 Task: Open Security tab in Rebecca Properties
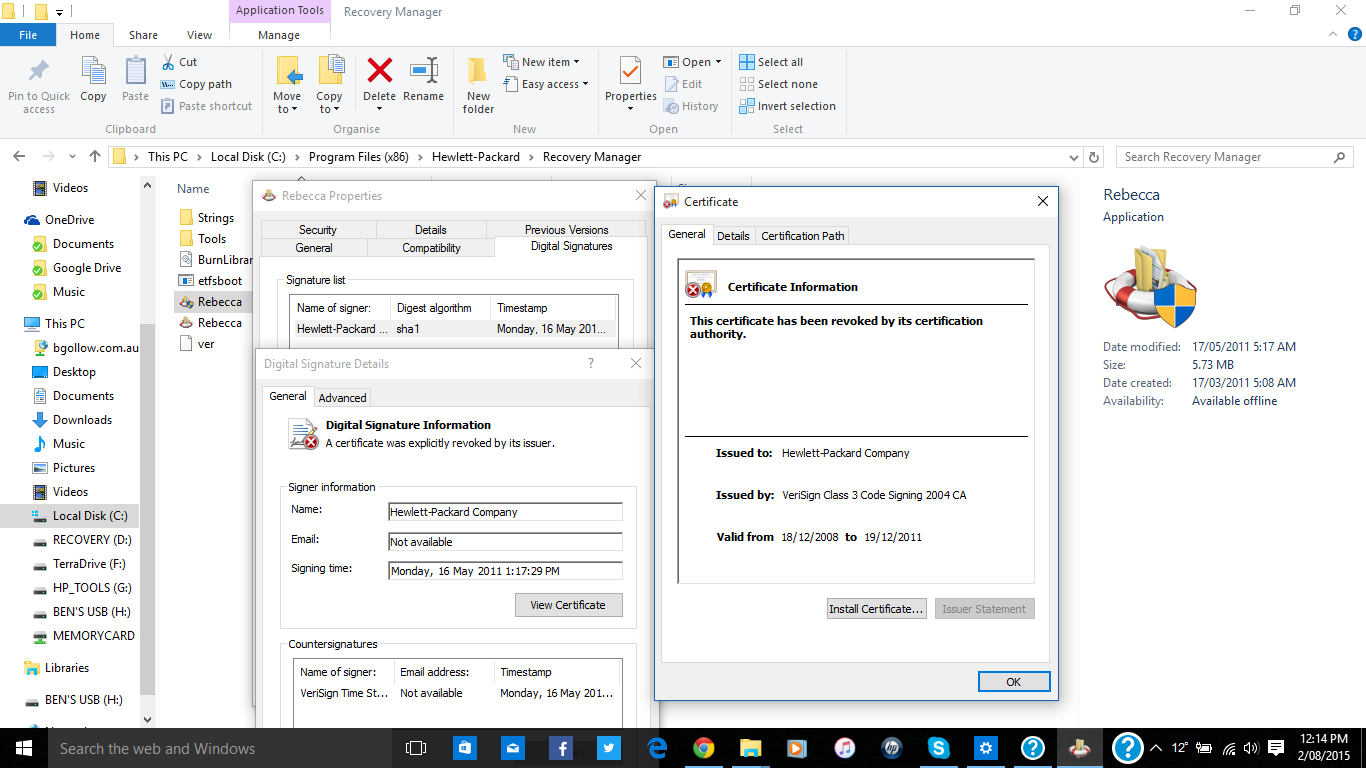(x=318, y=230)
